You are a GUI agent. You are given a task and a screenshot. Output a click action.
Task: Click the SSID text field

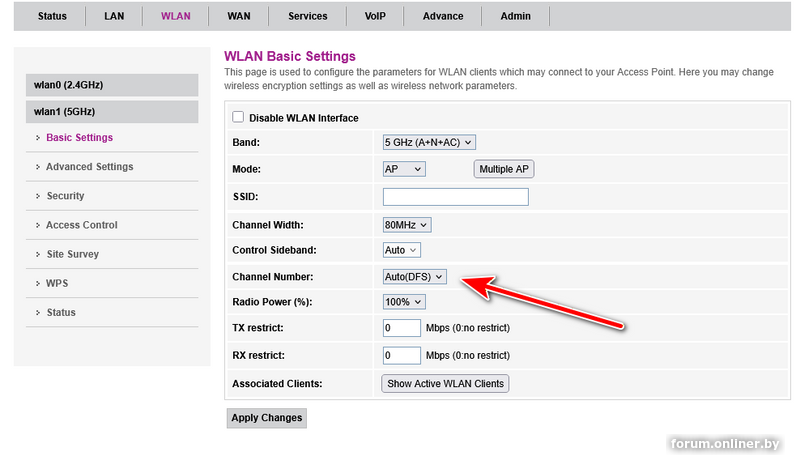coord(455,197)
